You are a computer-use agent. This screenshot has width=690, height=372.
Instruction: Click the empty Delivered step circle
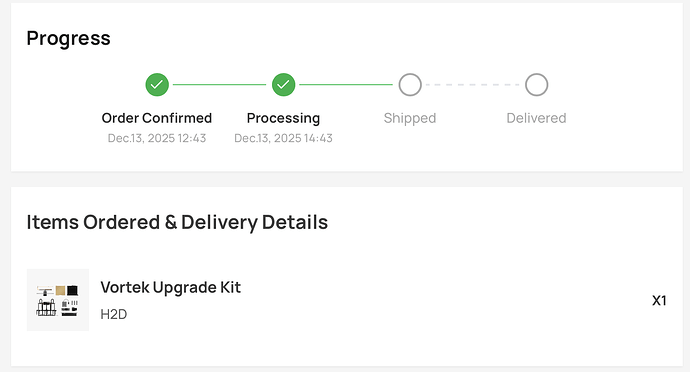tap(536, 85)
